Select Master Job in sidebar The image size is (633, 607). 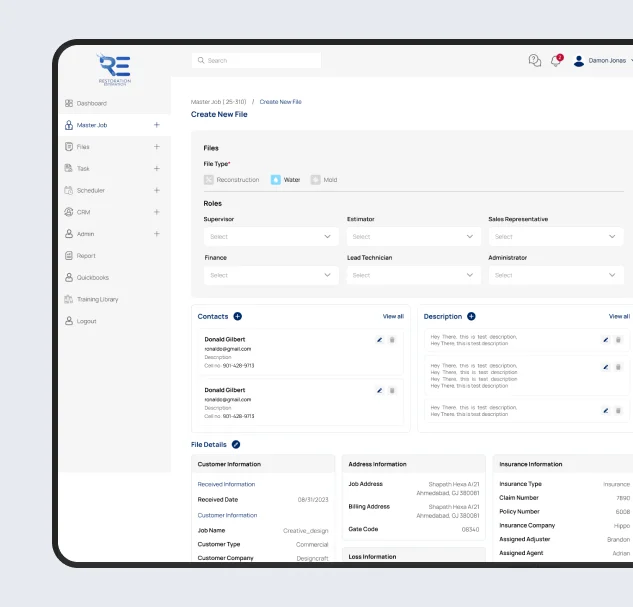click(x=92, y=125)
